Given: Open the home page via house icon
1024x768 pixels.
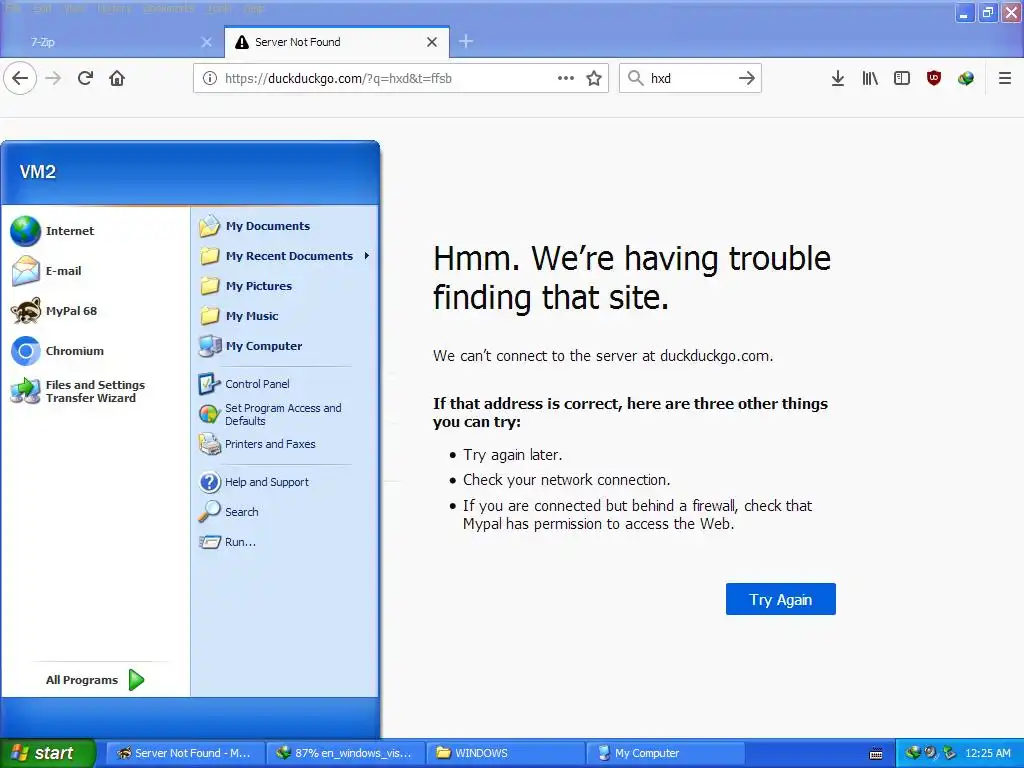Looking at the screenshot, I should [x=117, y=78].
